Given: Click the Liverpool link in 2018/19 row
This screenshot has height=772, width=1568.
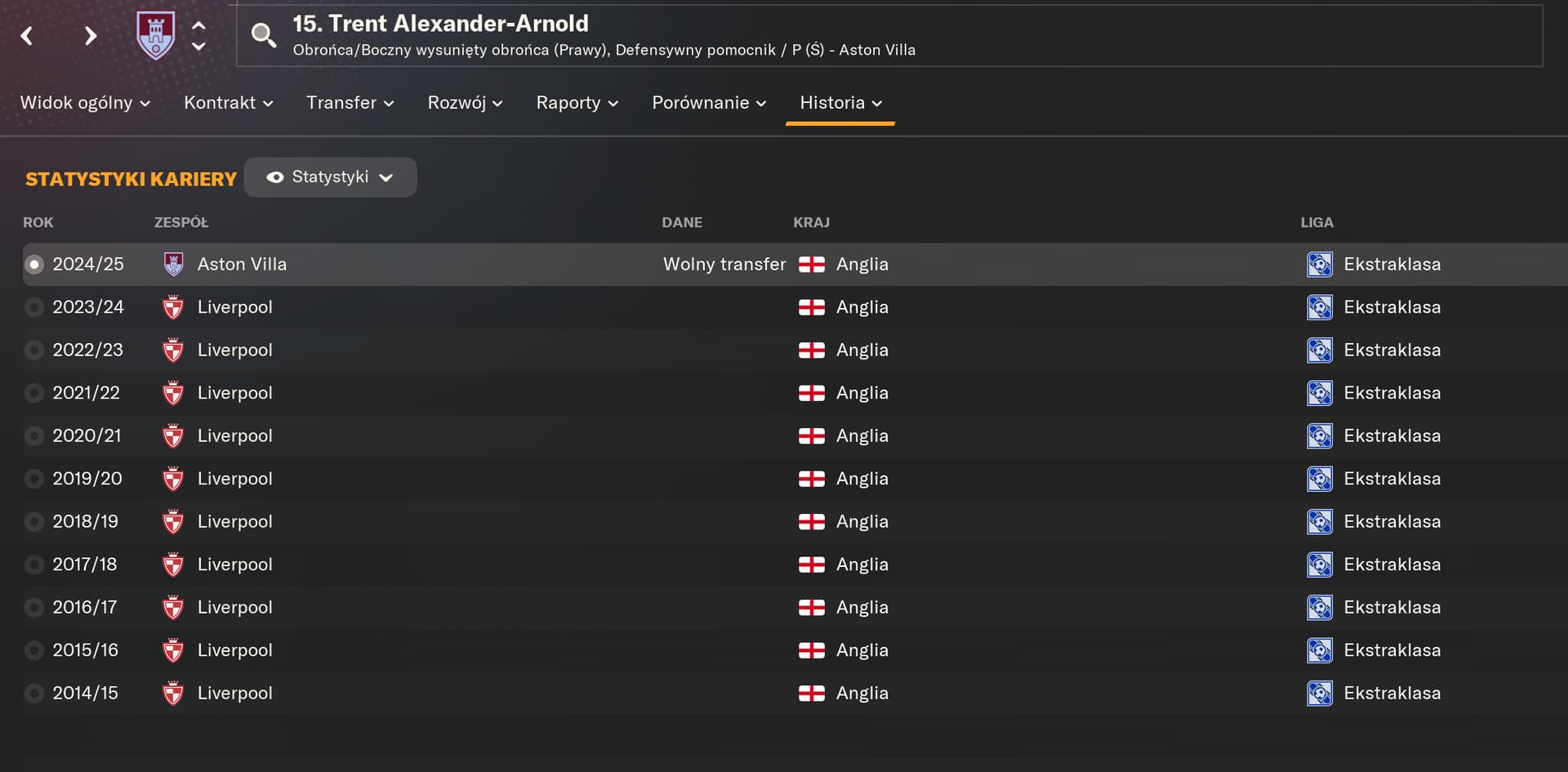Looking at the screenshot, I should (x=234, y=522).
